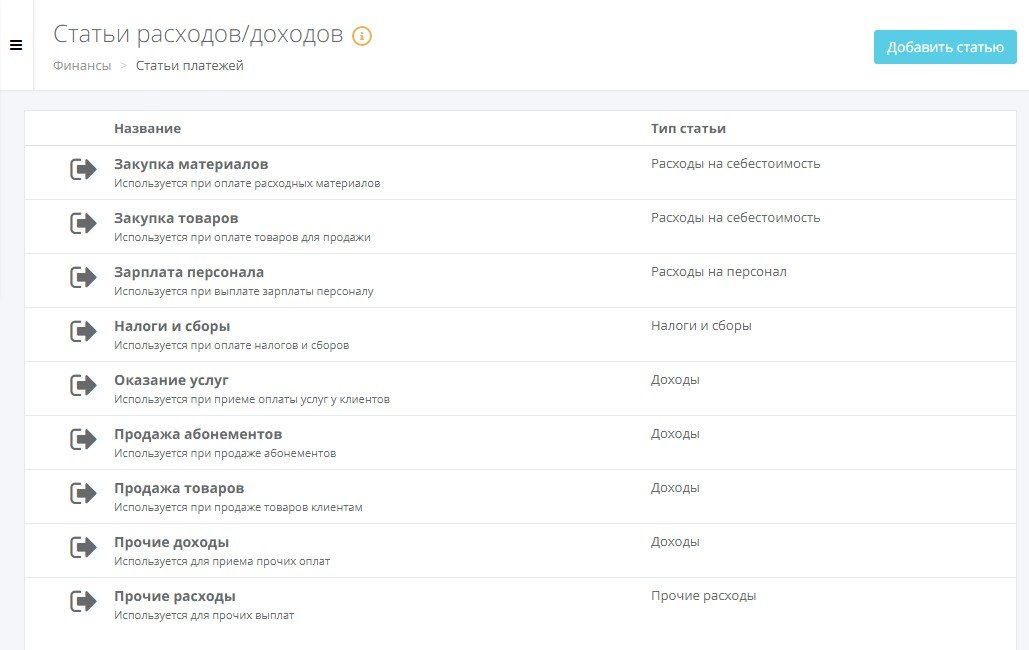1029x650 pixels.
Task: Click arrow icon for Прочие расходы
Action: (x=83, y=601)
